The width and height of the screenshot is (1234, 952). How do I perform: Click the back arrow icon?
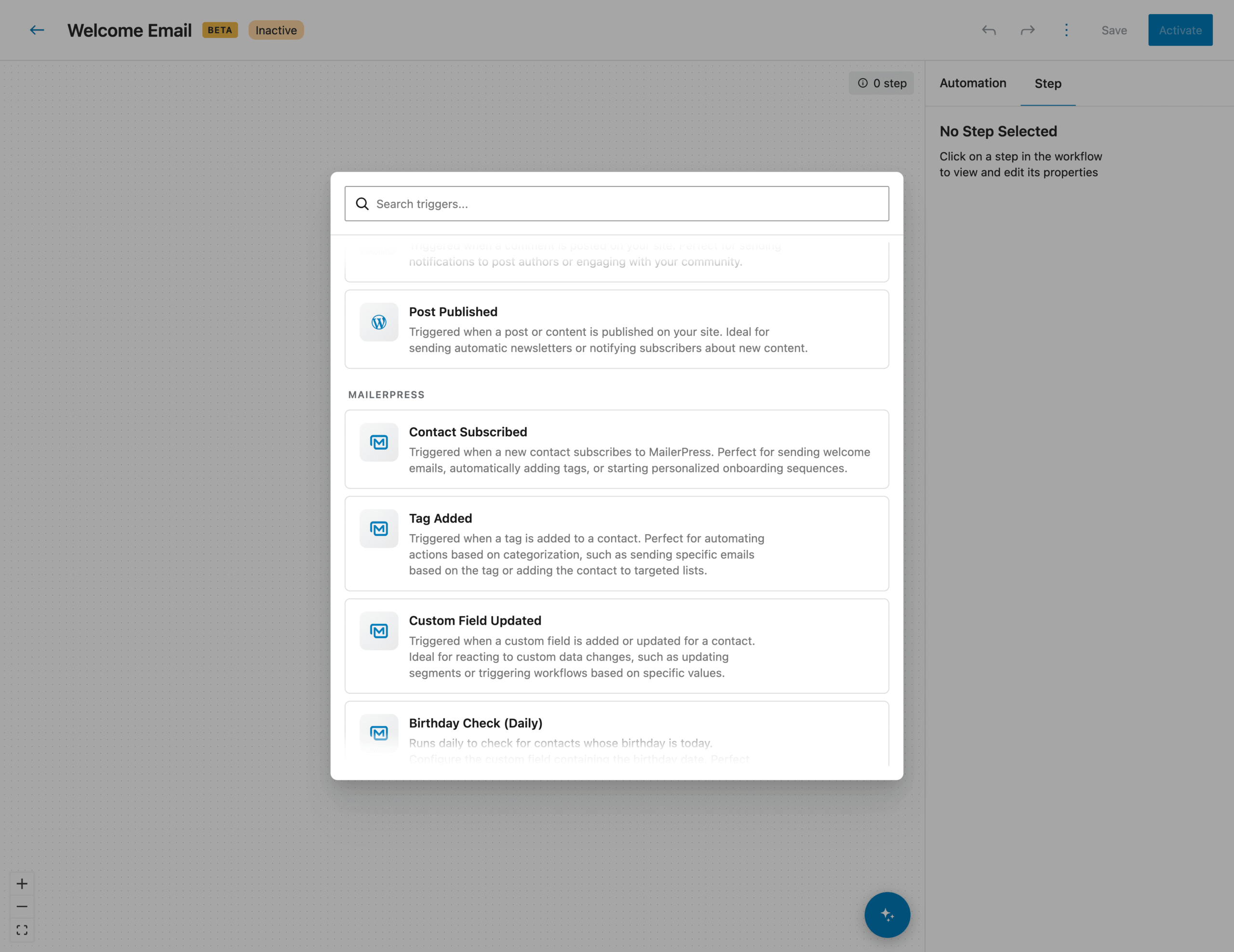(37, 30)
